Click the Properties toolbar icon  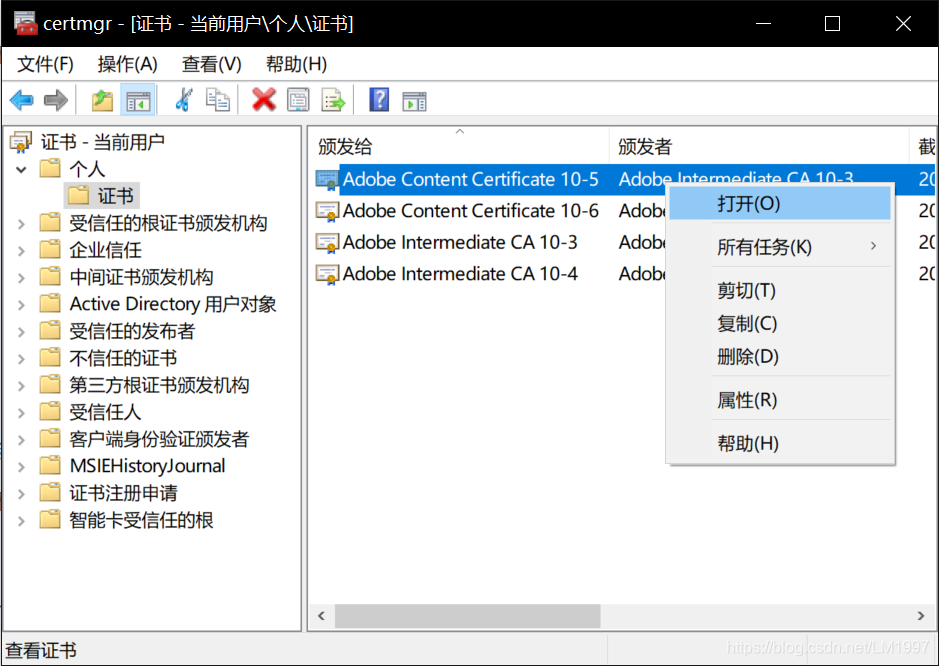coord(298,100)
